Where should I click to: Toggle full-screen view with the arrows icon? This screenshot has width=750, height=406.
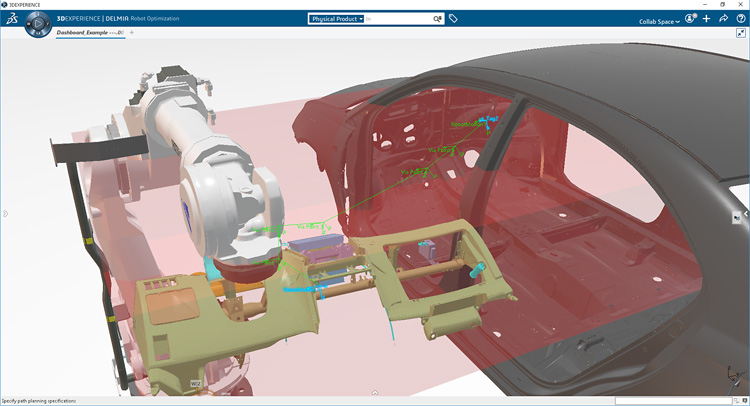click(x=739, y=33)
